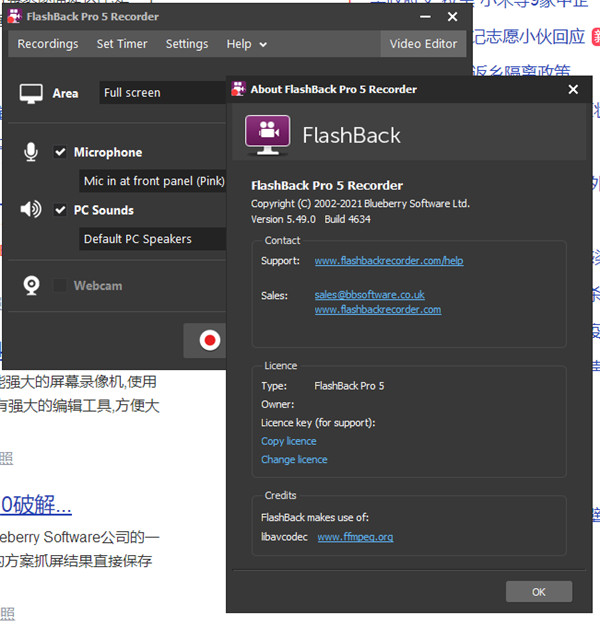The width and height of the screenshot is (600, 626).
Task: Close the About FlashBack dialog
Action: 573,89
